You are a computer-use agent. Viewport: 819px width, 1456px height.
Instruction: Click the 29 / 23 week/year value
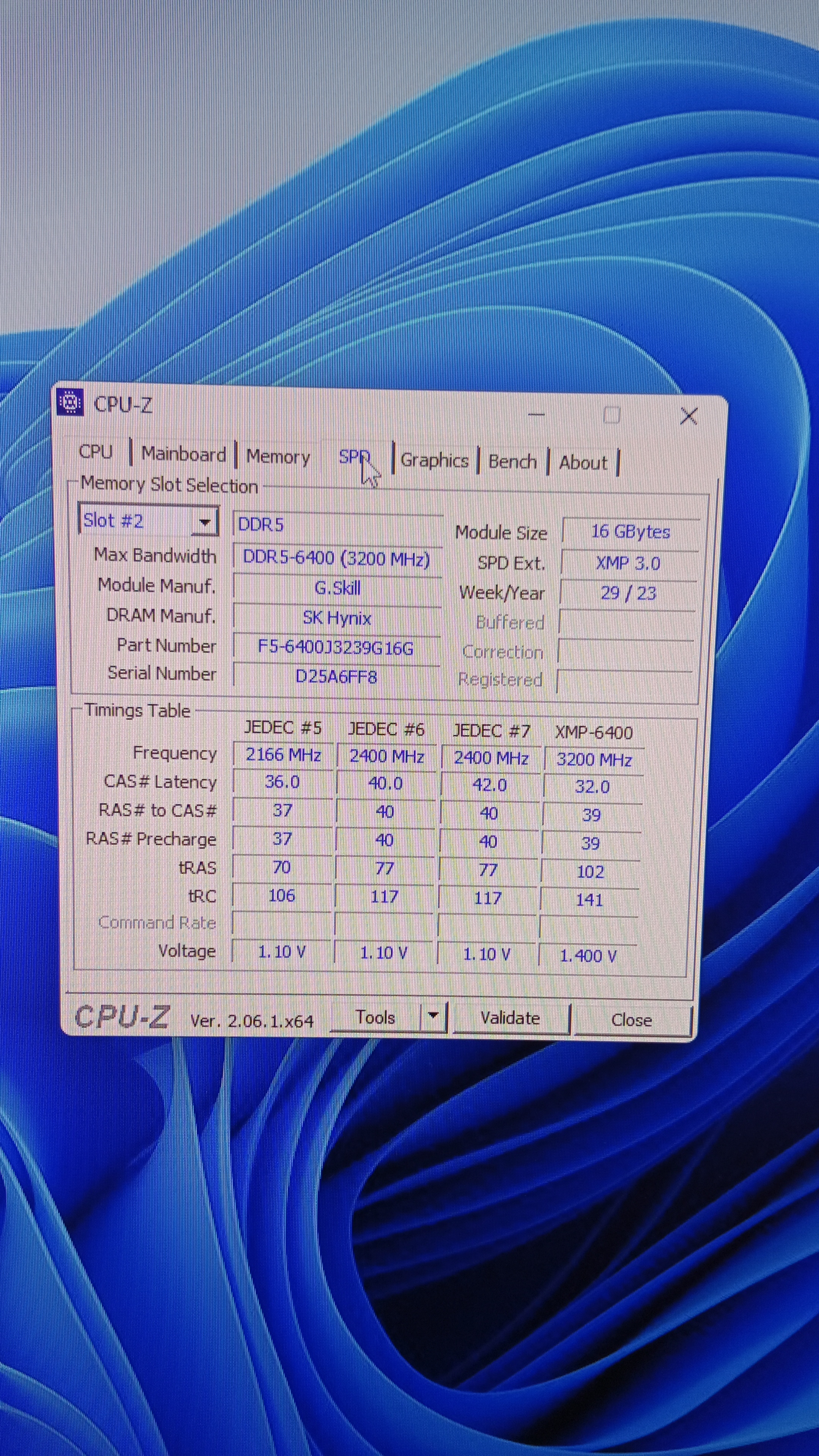click(x=628, y=593)
